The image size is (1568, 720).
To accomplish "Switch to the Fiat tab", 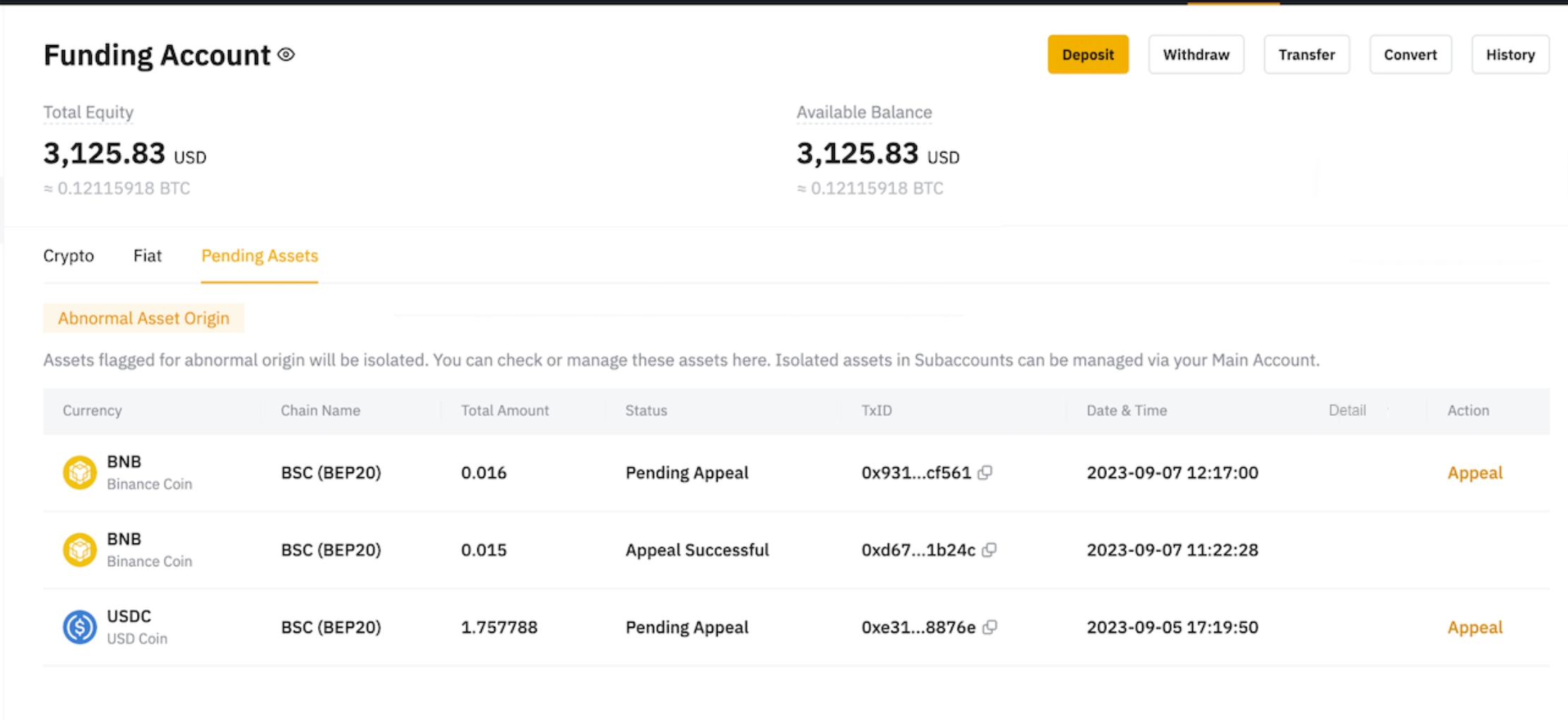I will (x=148, y=256).
